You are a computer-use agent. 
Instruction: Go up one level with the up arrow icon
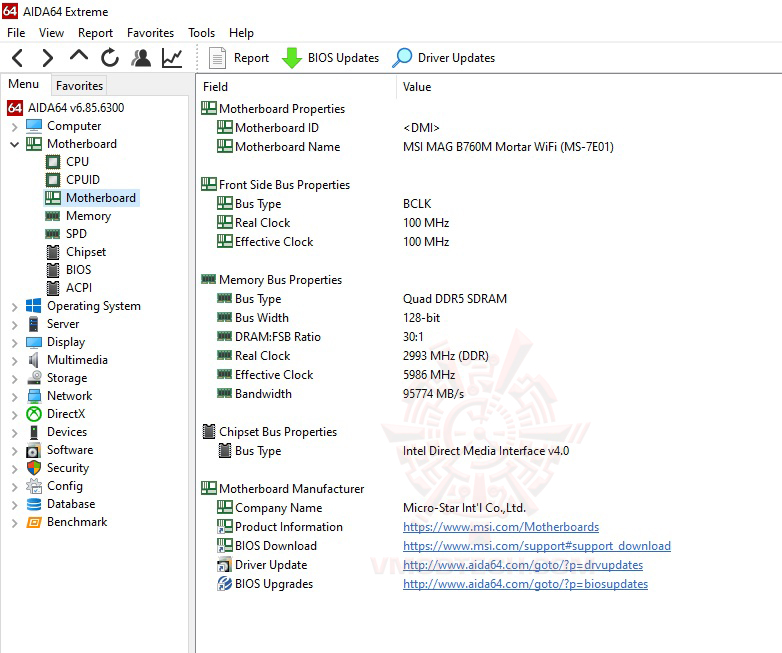click(x=79, y=56)
